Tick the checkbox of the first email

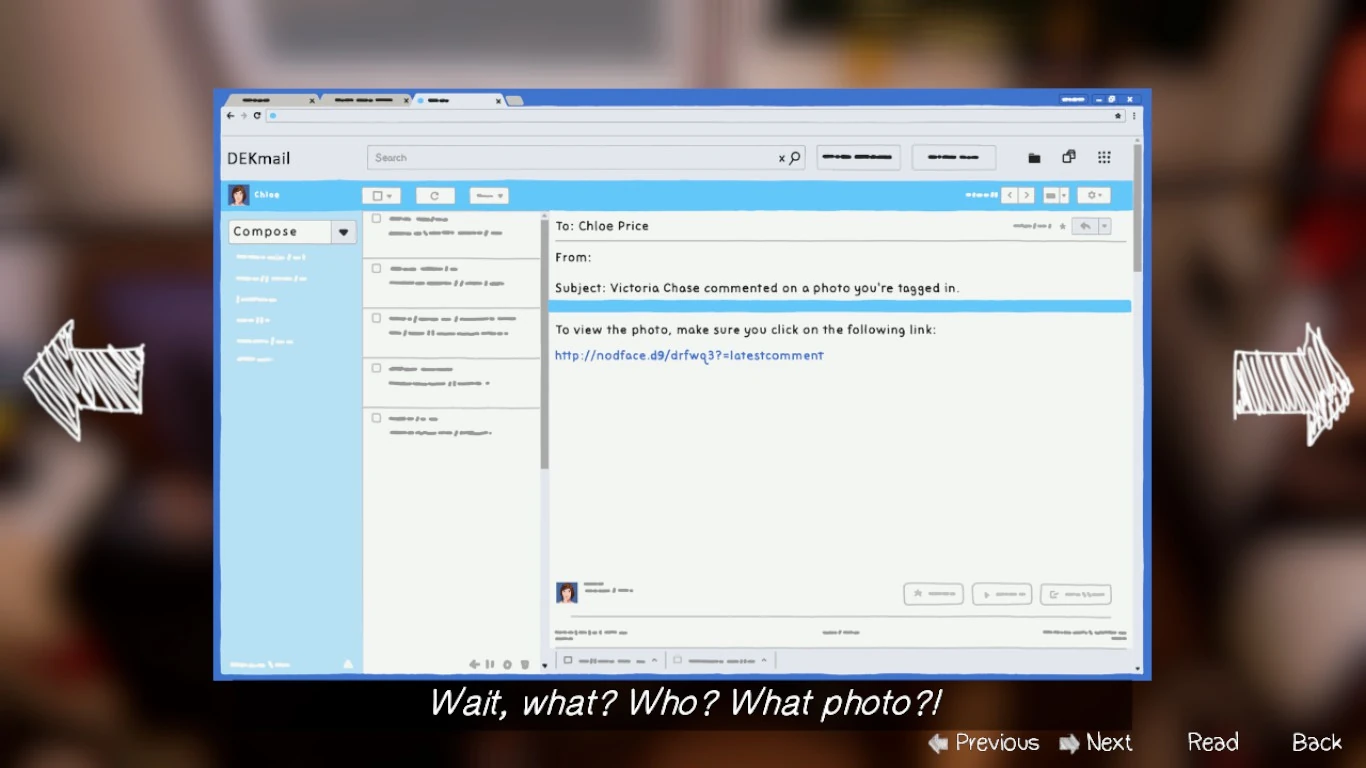pos(377,218)
